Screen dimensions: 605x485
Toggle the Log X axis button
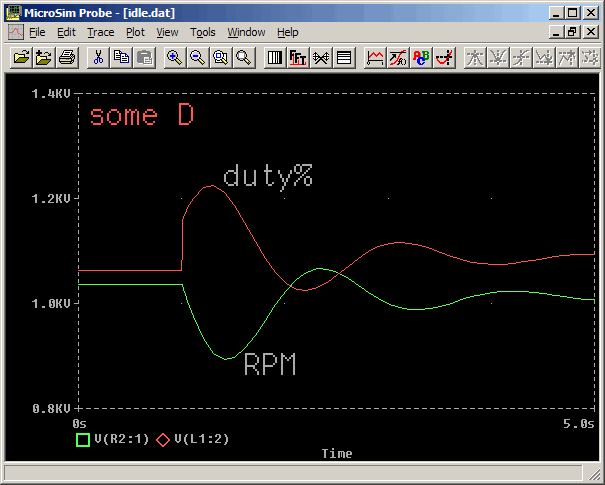coord(275,57)
